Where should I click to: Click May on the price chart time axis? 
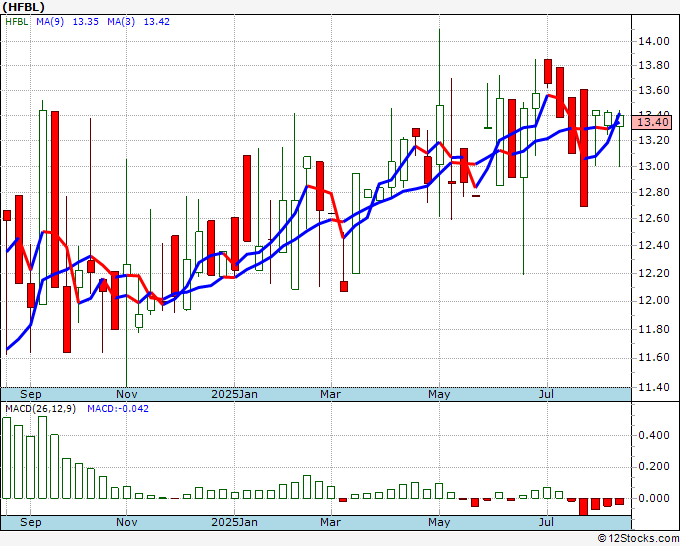tap(439, 394)
